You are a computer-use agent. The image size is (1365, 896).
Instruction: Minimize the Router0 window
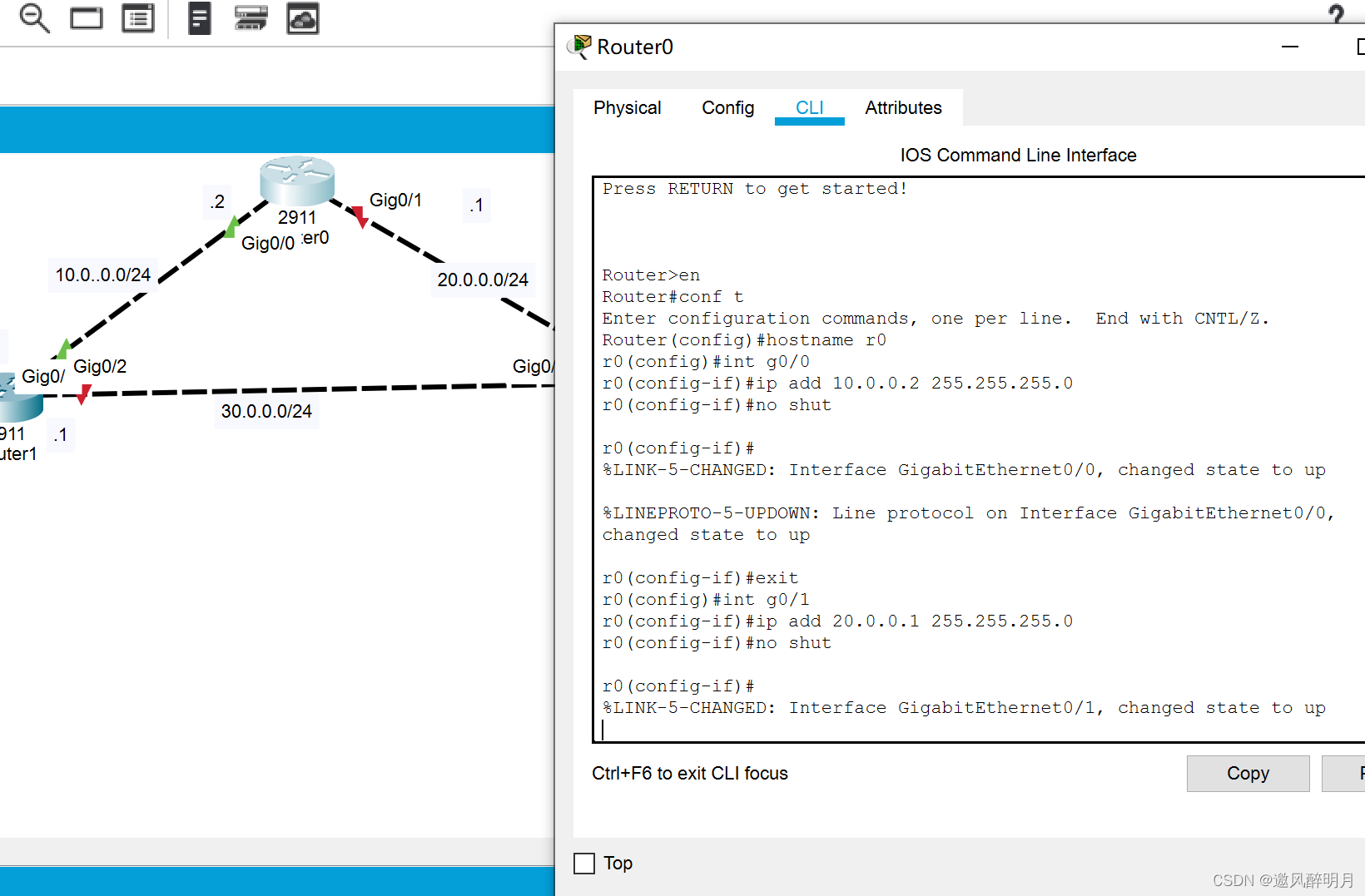(x=1290, y=47)
